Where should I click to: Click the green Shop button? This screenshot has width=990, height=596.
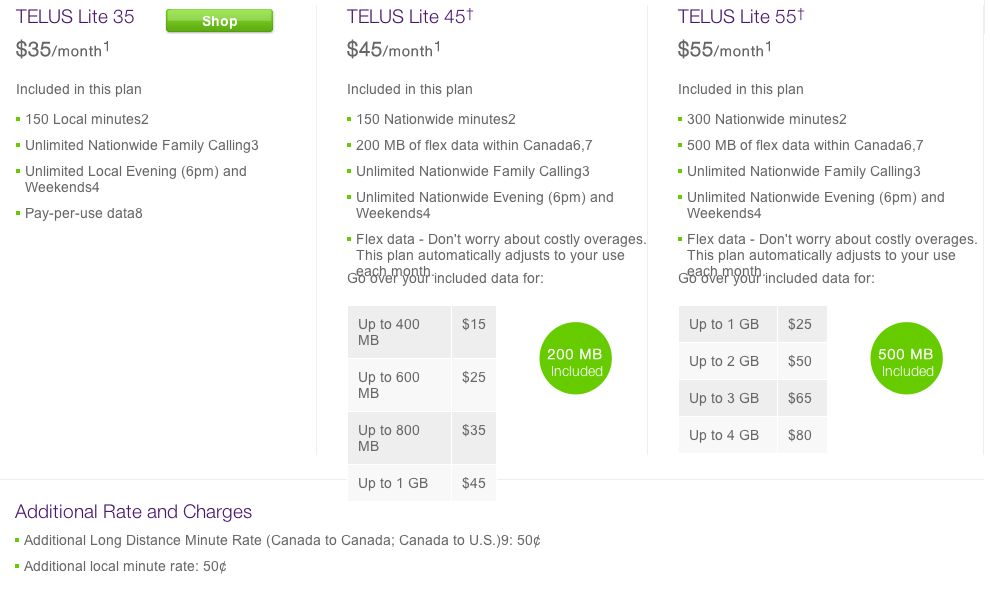[x=219, y=21]
